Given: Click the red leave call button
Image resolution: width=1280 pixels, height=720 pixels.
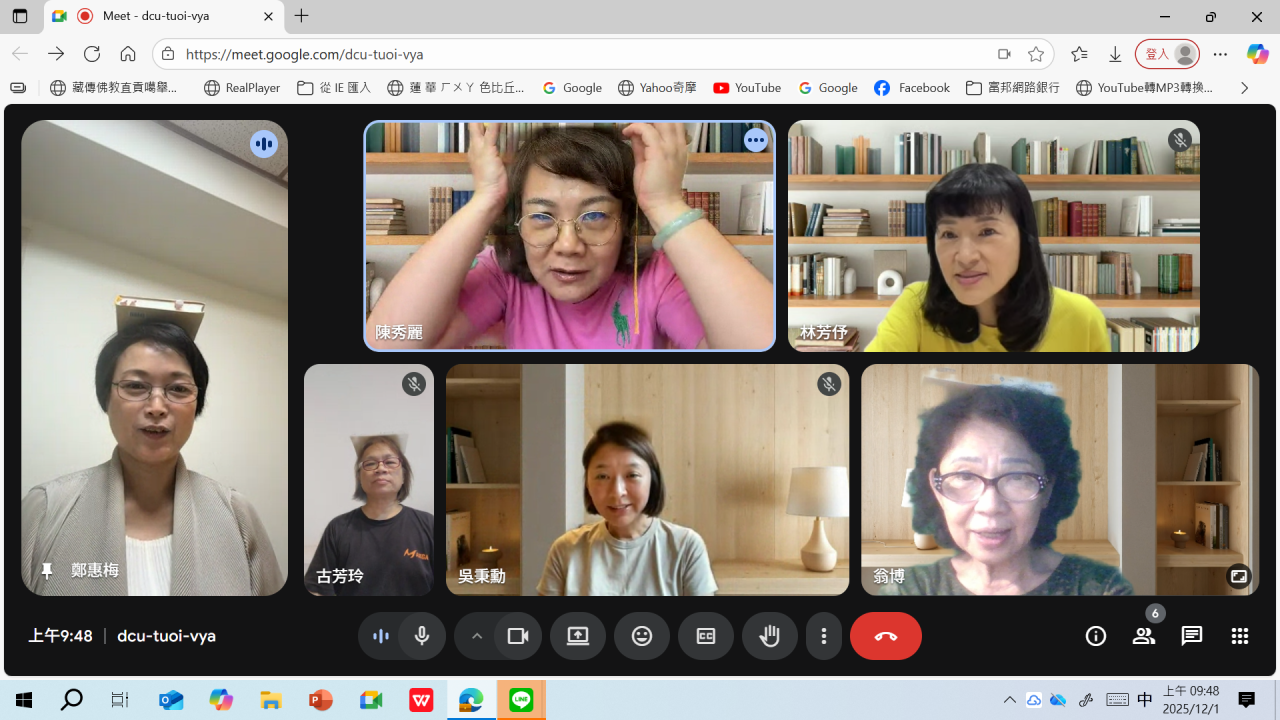Looking at the screenshot, I should pyautogui.click(x=885, y=636).
